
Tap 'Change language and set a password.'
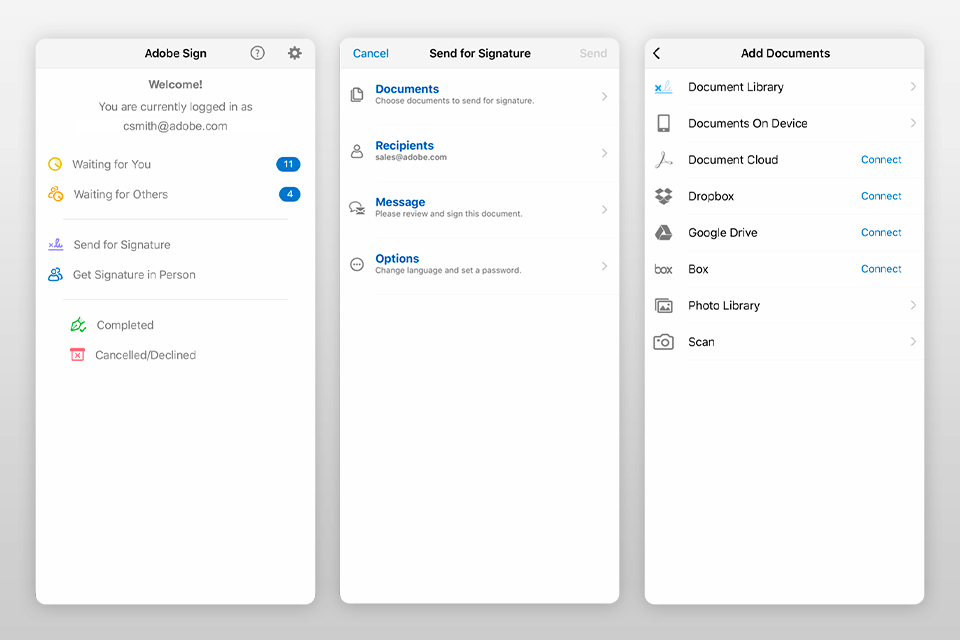click(x=448, y=270)
